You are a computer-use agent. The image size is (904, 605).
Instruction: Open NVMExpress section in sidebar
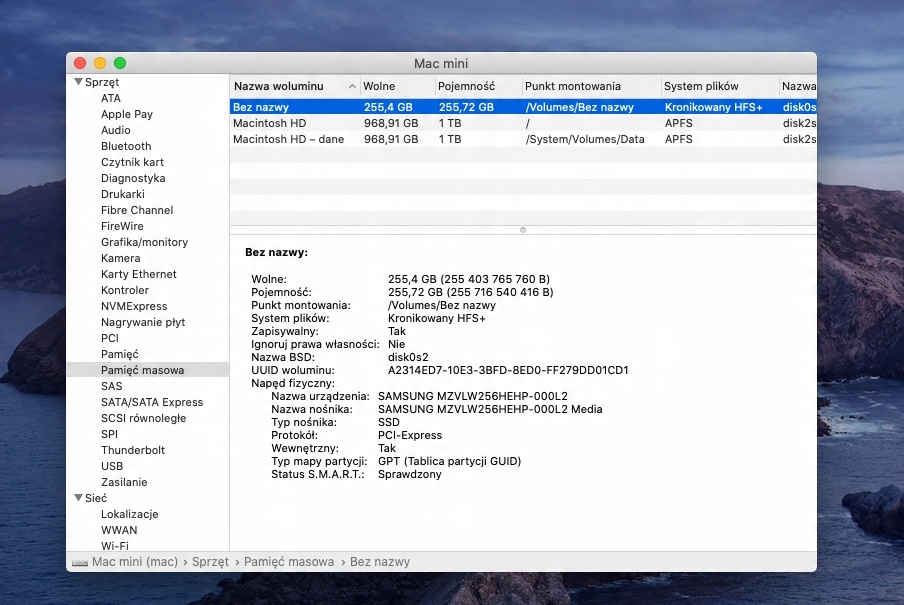pyautogui.click(x=134, y=306)
